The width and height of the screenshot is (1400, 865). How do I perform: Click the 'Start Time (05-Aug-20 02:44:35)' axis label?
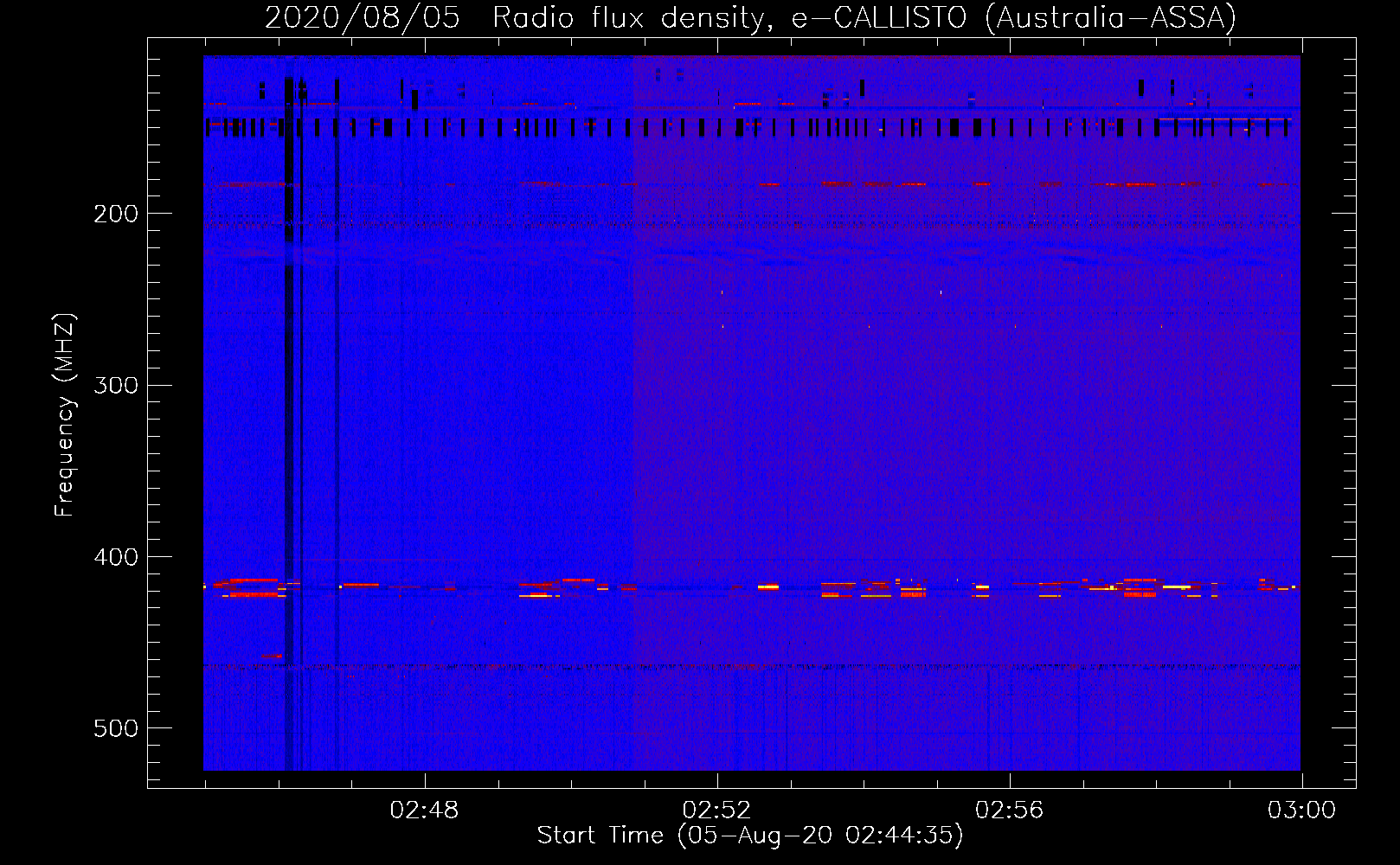[x=750, y=836]
